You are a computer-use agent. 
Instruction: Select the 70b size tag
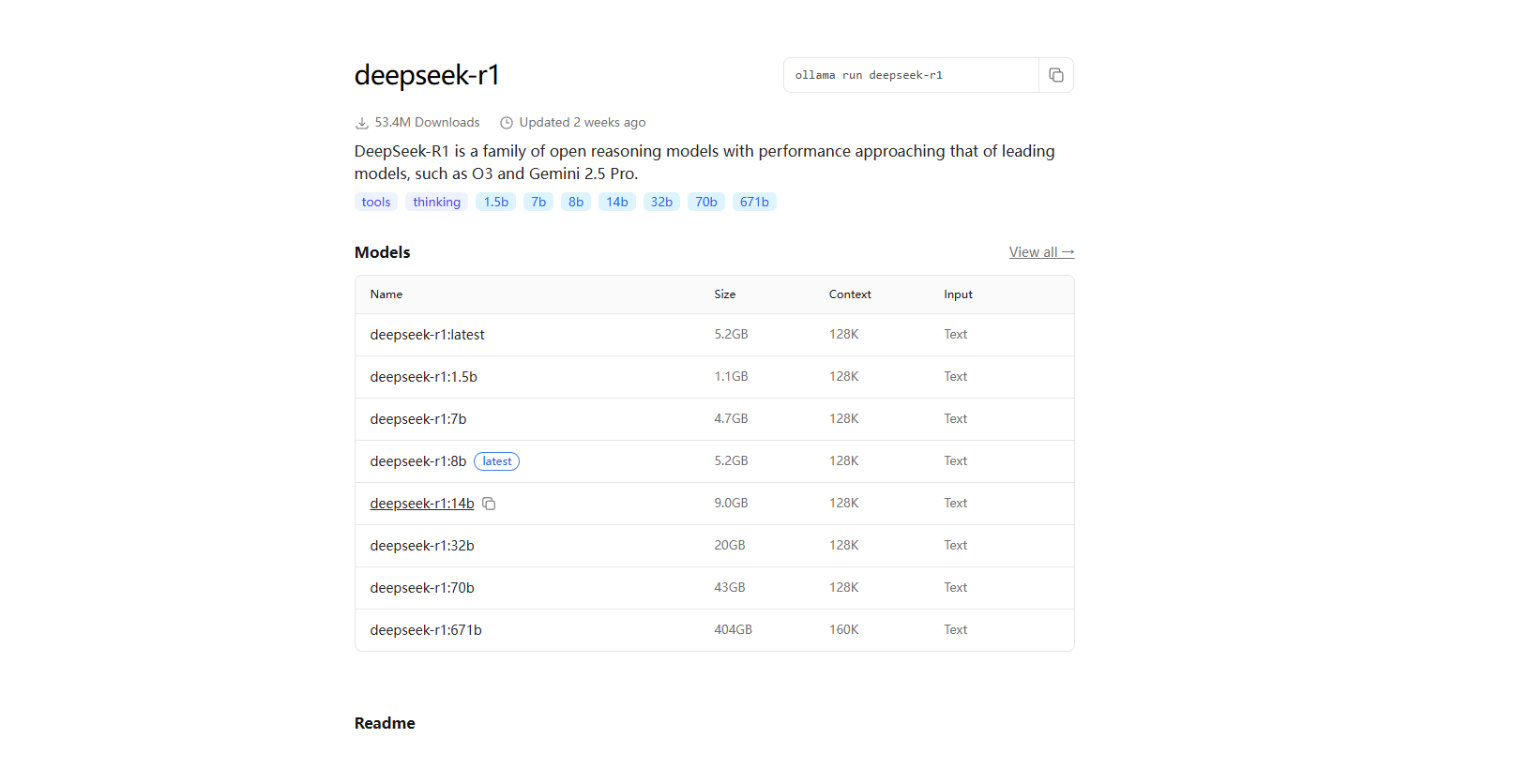[x=706, y=202]
